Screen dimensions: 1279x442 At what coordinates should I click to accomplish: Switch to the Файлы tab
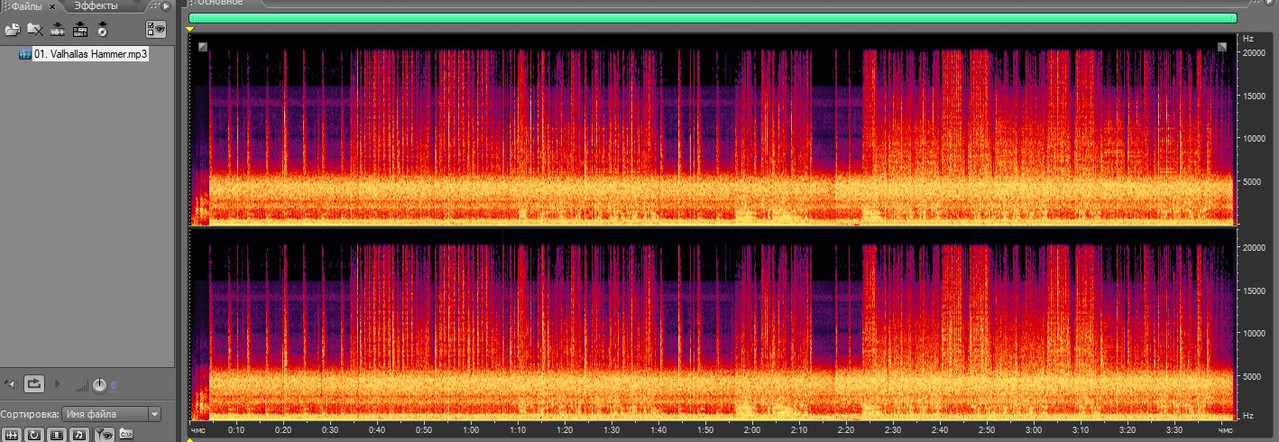pos(26,6)
